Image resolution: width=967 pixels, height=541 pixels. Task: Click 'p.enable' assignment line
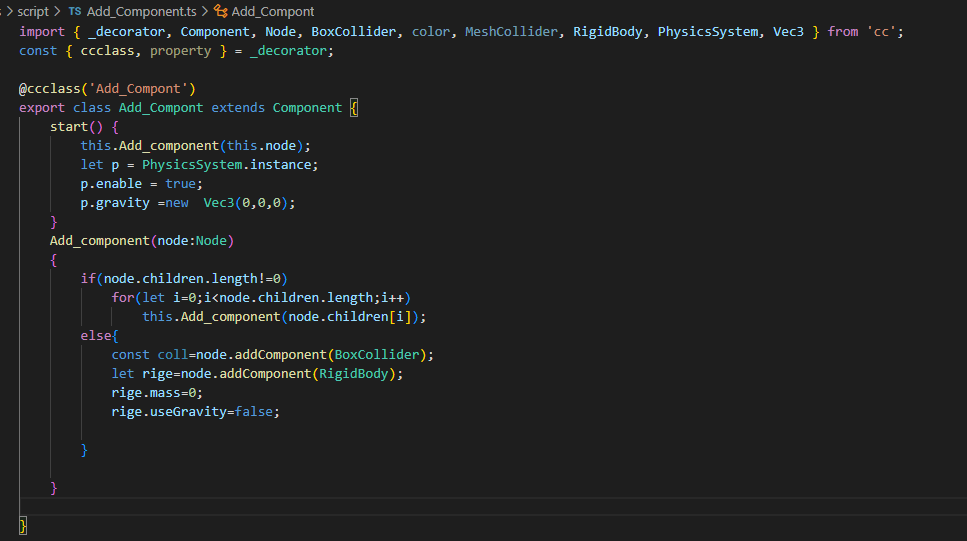(141, 184)
